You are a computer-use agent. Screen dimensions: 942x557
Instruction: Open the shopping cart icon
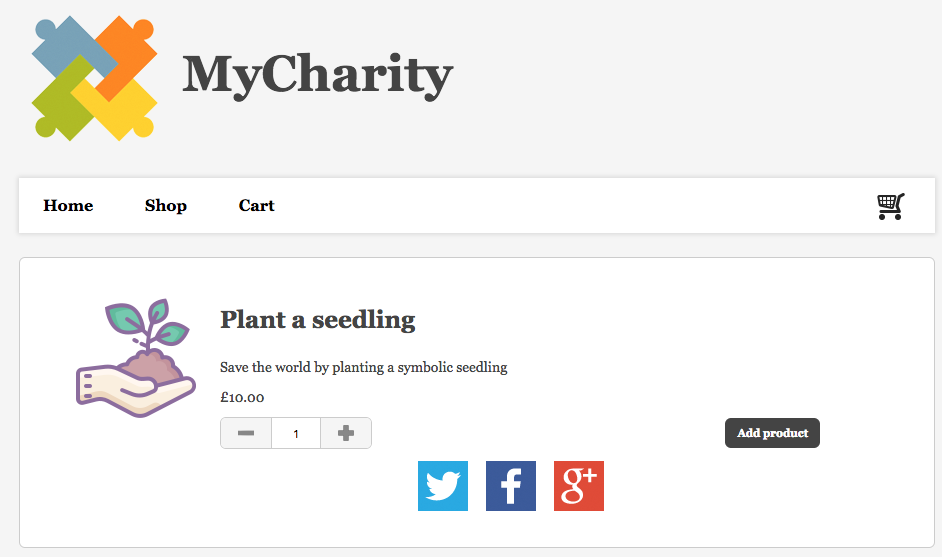(890, 206)
